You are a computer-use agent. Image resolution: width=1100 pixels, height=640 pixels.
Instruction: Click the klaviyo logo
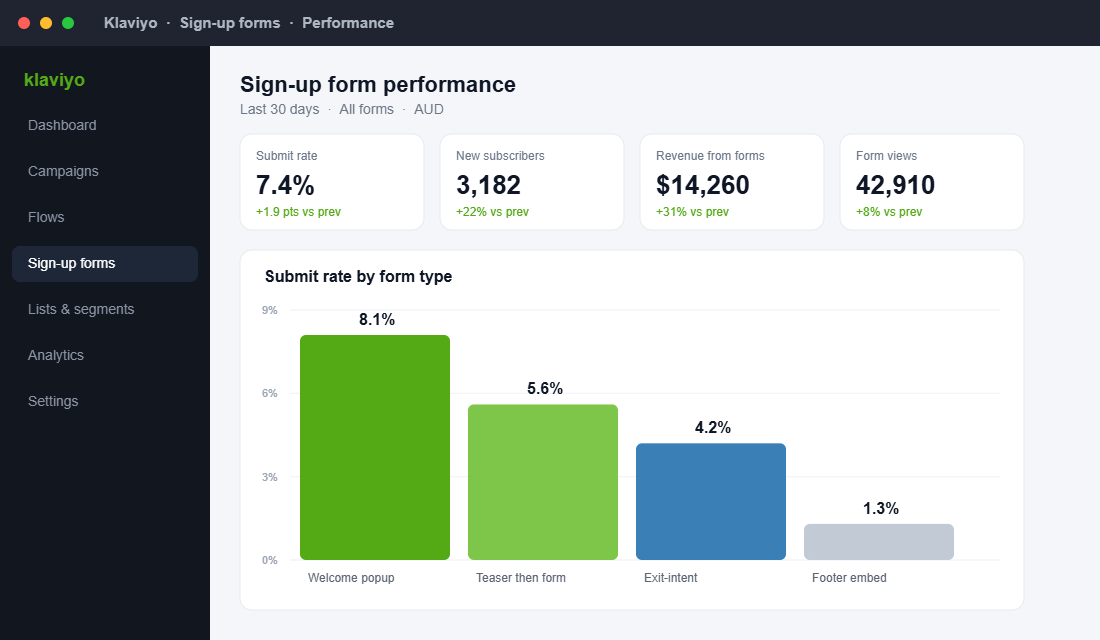click(54, 80)
